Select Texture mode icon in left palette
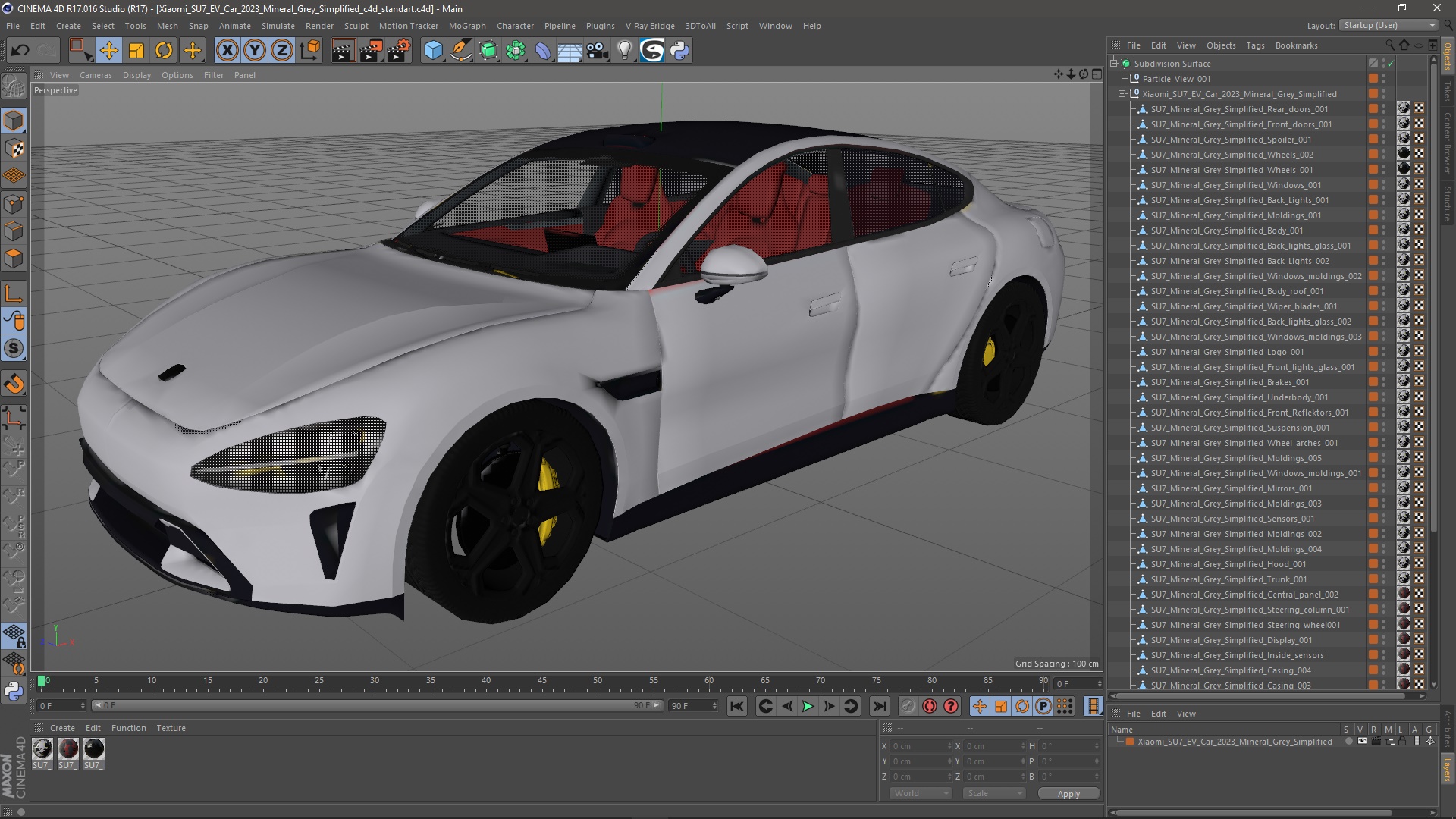Screen dimensions: 1456x819 (14, 149)
